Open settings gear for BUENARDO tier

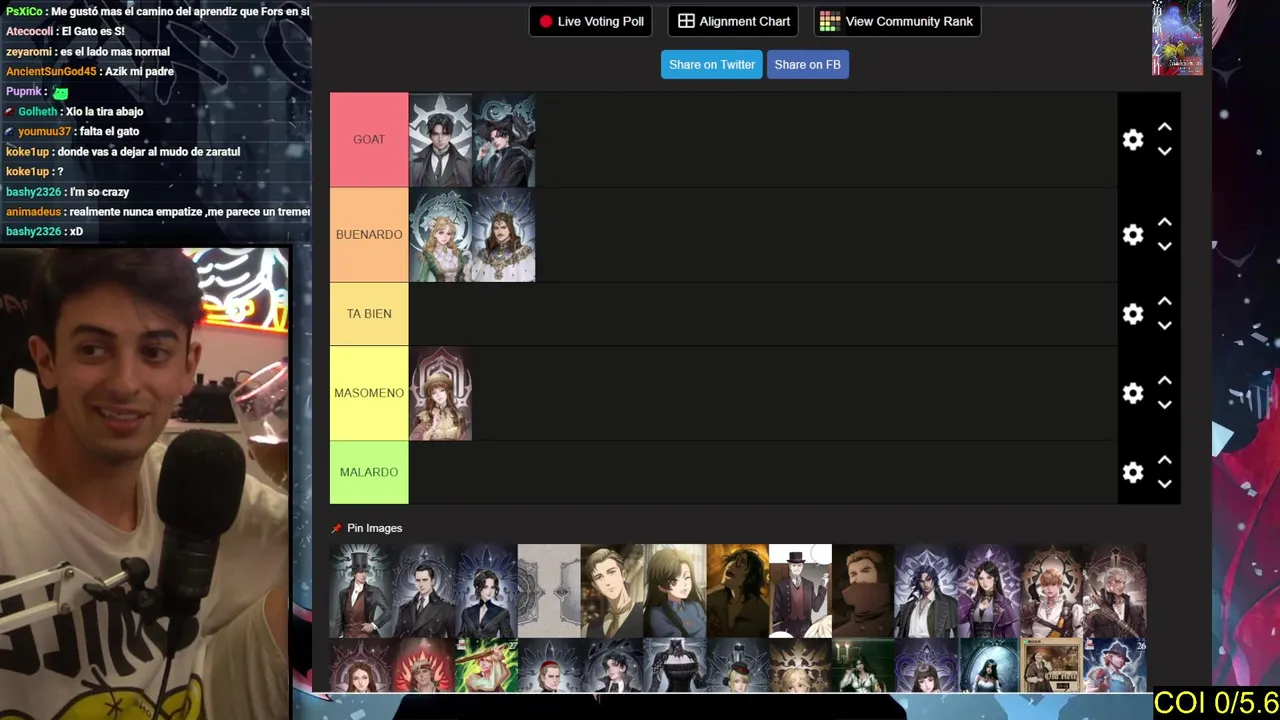tap(1132, 235)
